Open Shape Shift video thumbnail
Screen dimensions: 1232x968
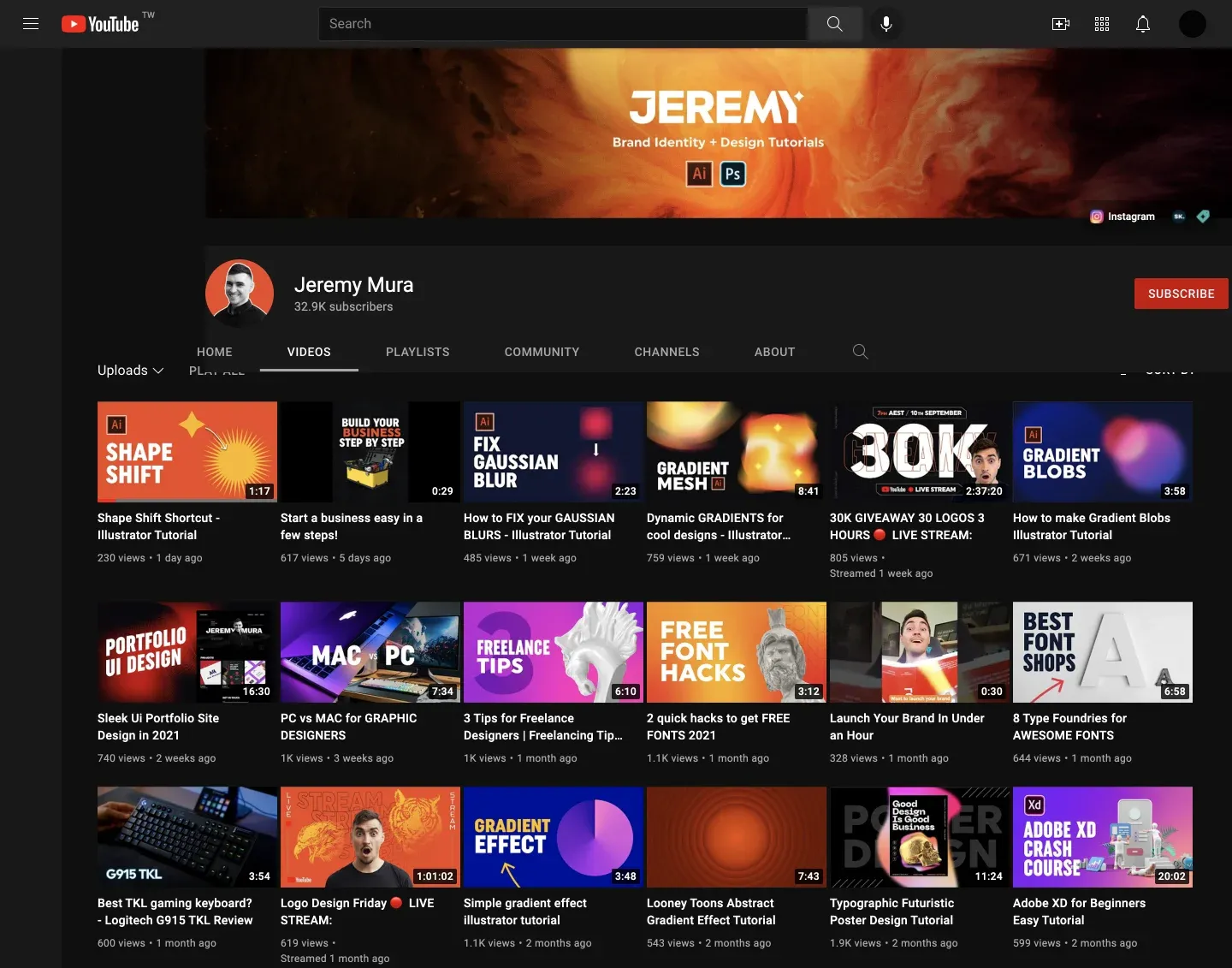click(187, 452)
